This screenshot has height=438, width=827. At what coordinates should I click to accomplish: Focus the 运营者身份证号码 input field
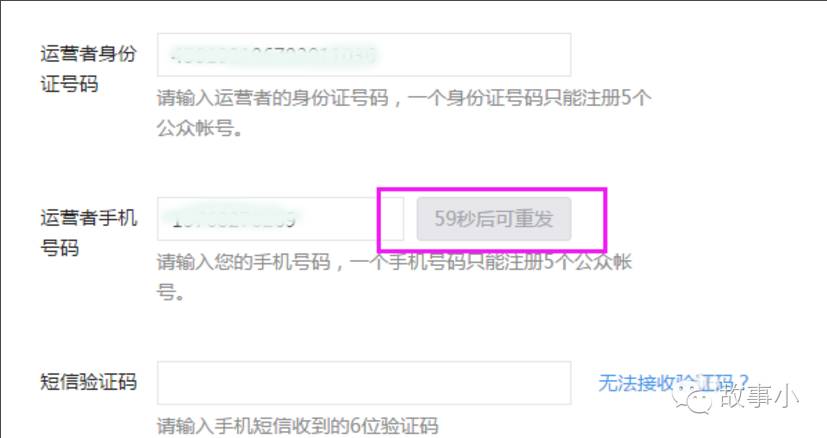[x=364, y=55]
